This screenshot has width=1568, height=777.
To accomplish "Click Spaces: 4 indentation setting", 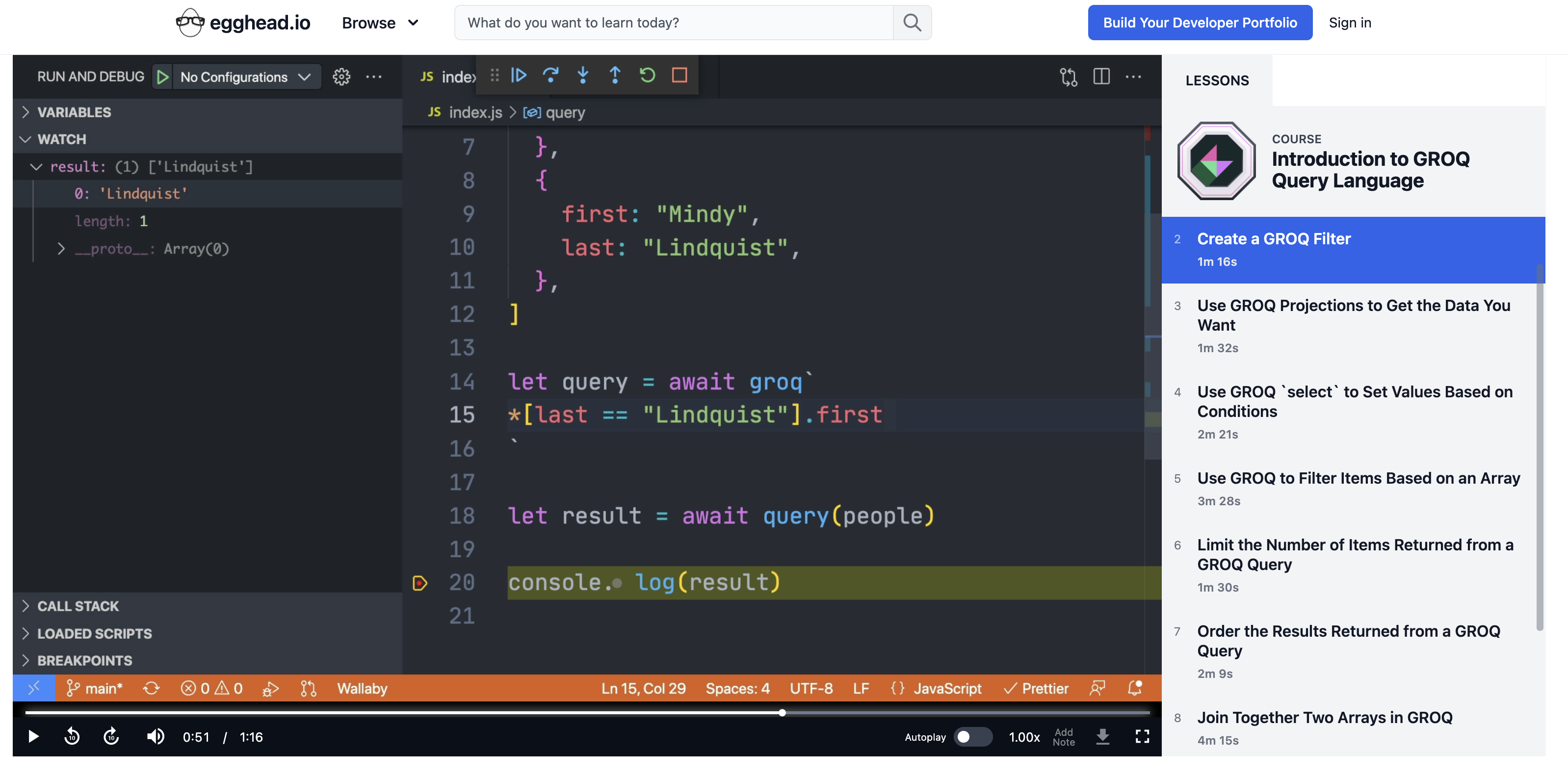I will [738, 688].
